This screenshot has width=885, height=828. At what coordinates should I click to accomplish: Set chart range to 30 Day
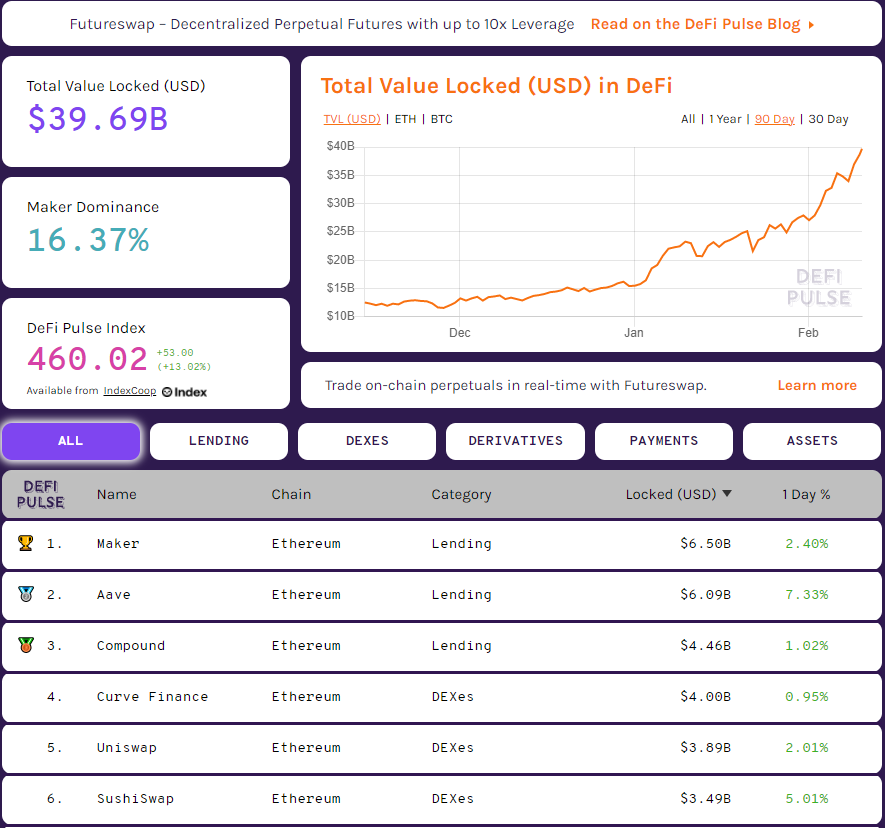click(828, 119)
